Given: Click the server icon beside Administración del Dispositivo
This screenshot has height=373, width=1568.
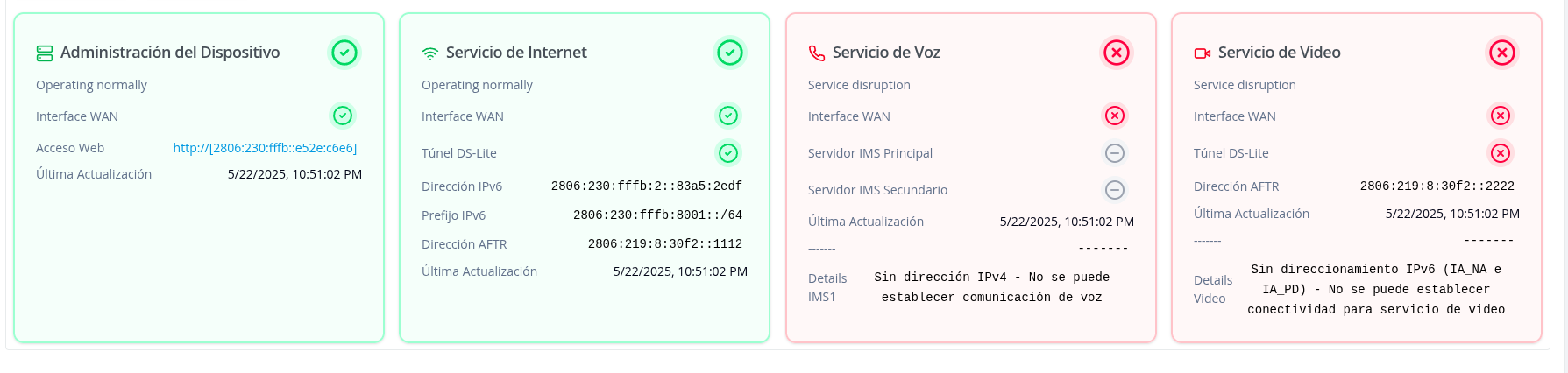Looking at the screenshot, I should tap(45, 53).
